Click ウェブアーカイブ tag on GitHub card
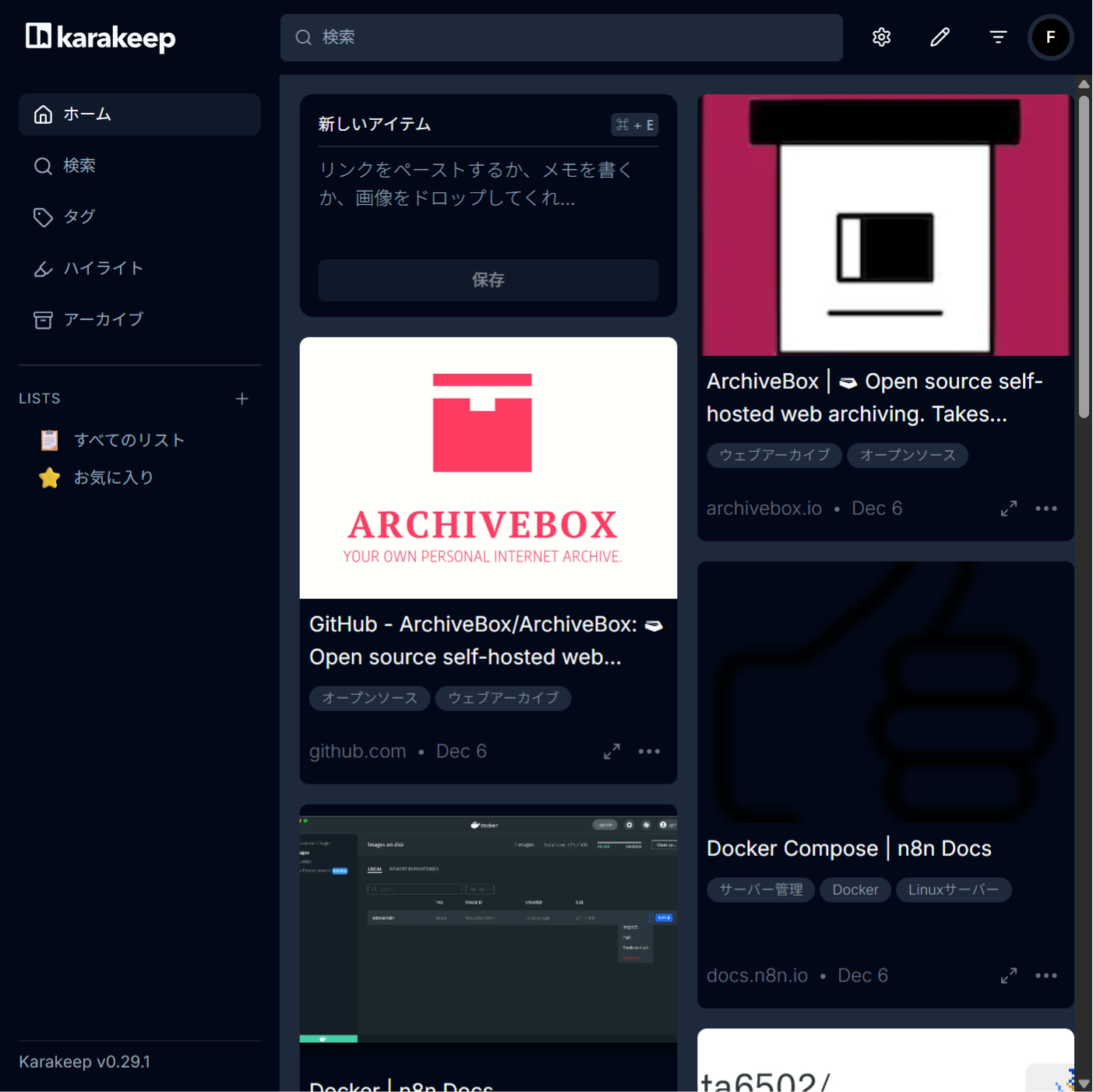The image size is (1093, 1092). (503, 698)
